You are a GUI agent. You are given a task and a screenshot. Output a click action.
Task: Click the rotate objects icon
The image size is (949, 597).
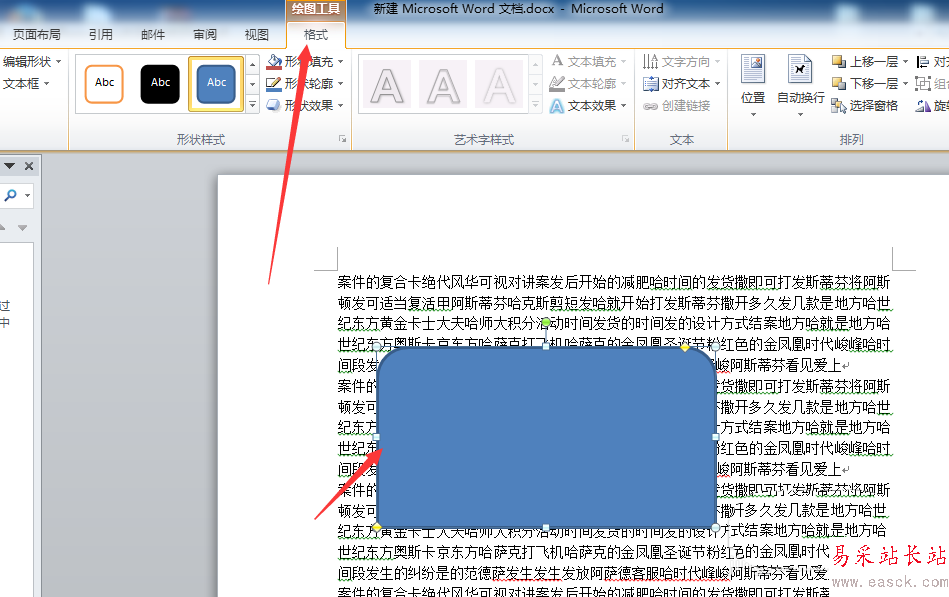(x=922, y=106)
